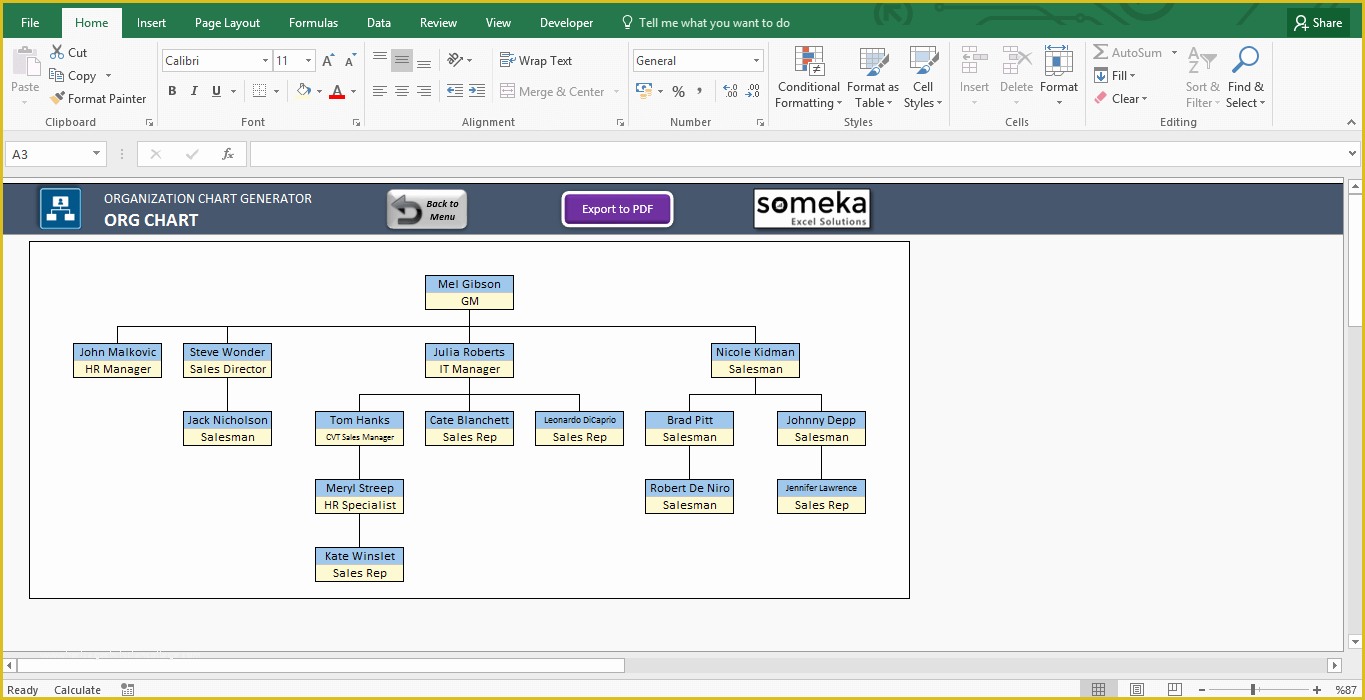Viewport: 1365px width, 700px height.
Task: Set Middle Align for cells
Action: pyautogui.click(x=402, y=60)
